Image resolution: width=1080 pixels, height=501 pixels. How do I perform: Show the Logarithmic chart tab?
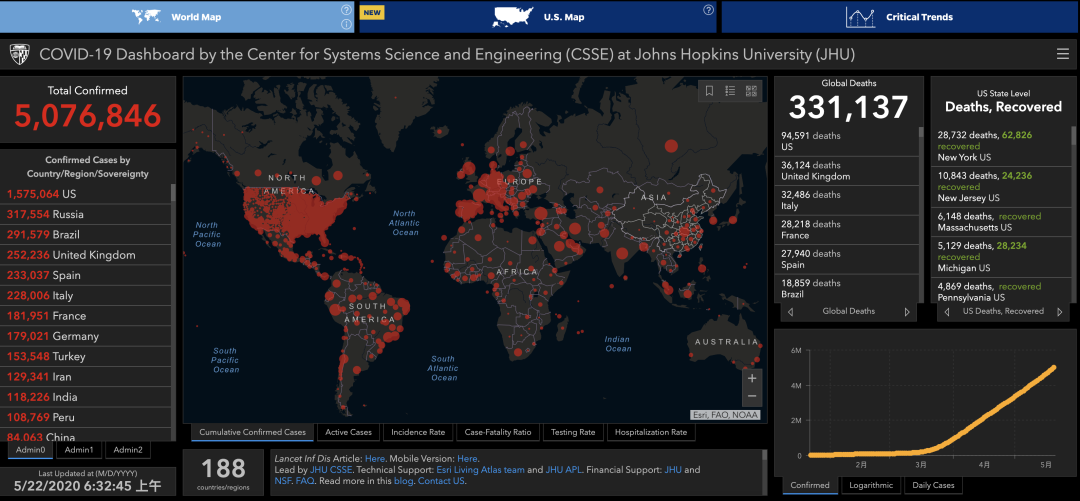[x=871, y=485]
